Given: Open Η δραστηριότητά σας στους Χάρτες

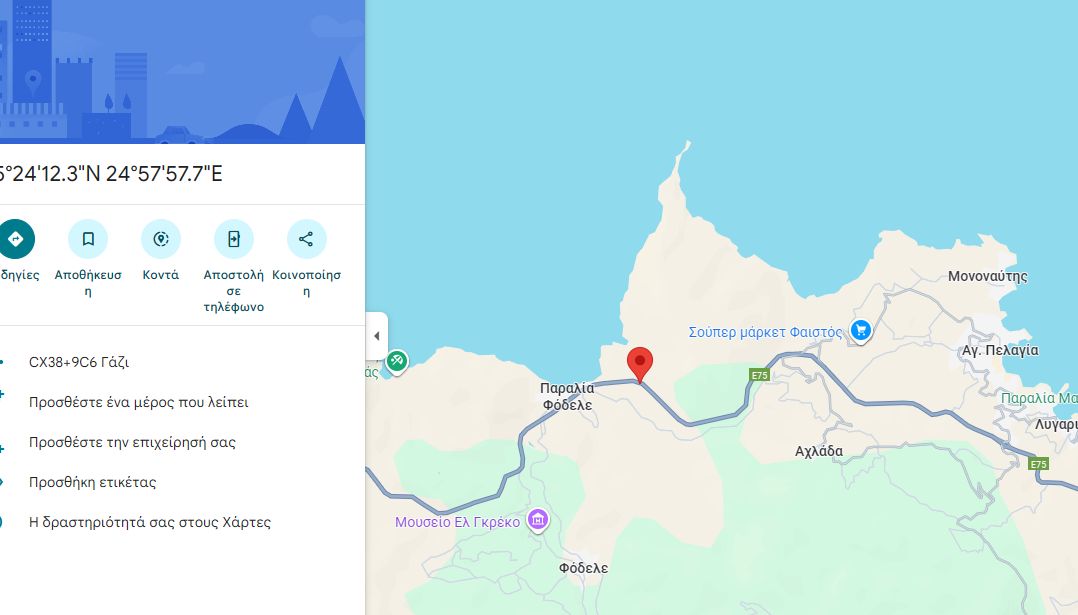Looking at the screenshot, I should pos(149,522).
